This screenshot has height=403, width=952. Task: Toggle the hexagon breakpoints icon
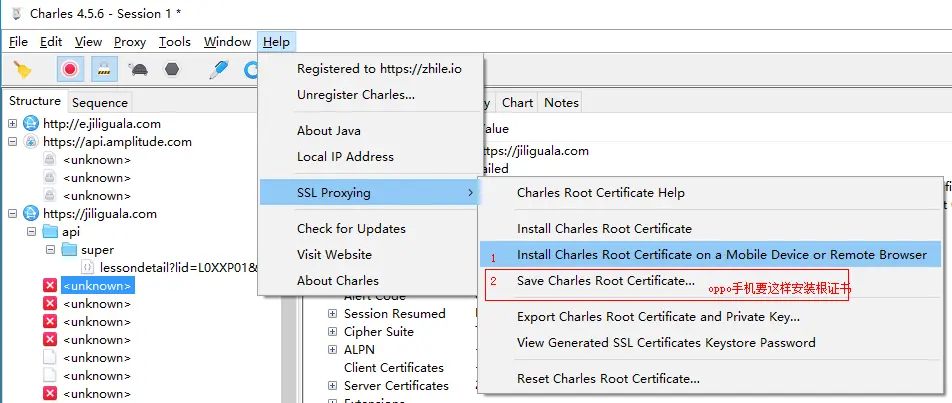click(172, 70)
